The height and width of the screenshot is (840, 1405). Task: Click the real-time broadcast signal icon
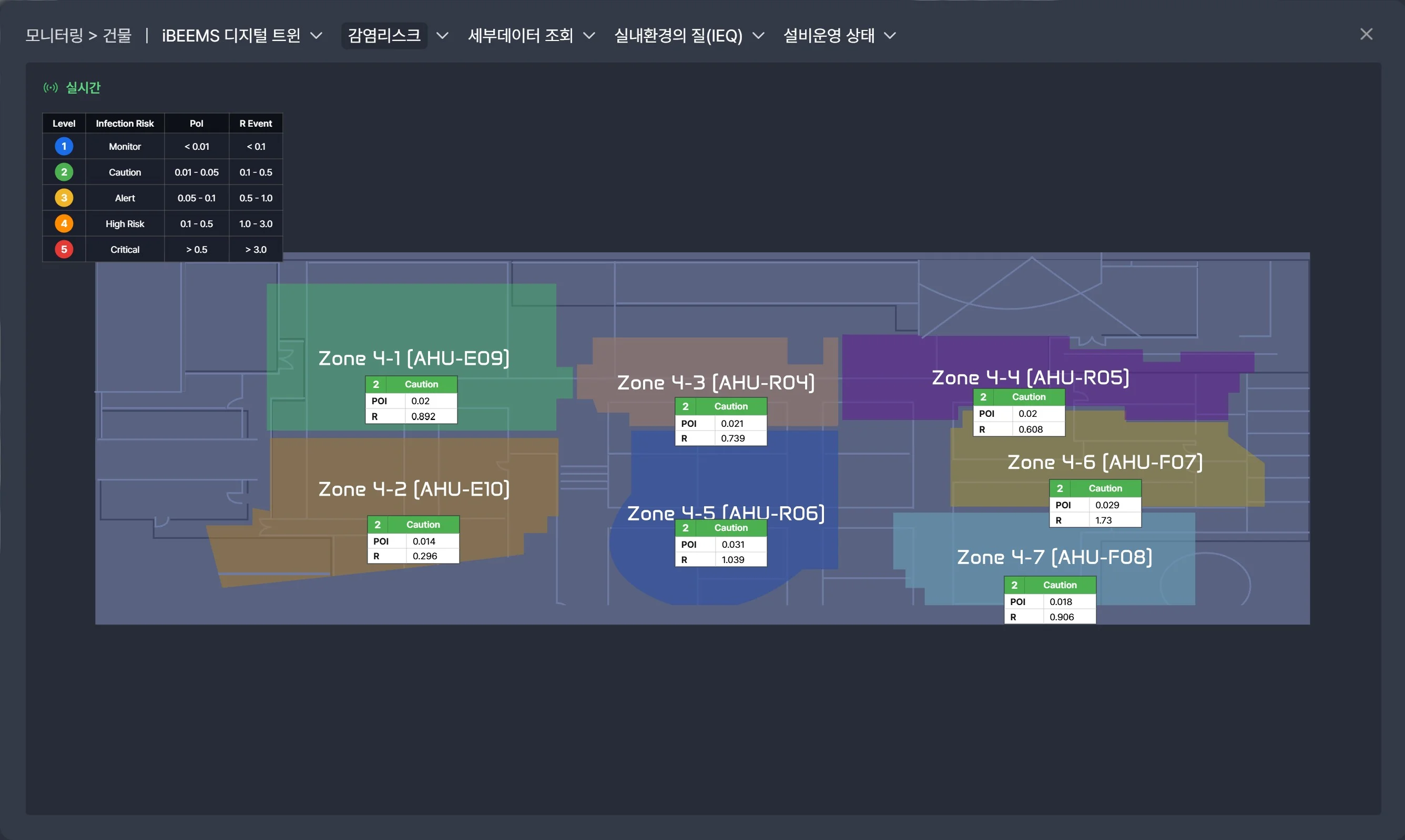pos(51,88)
